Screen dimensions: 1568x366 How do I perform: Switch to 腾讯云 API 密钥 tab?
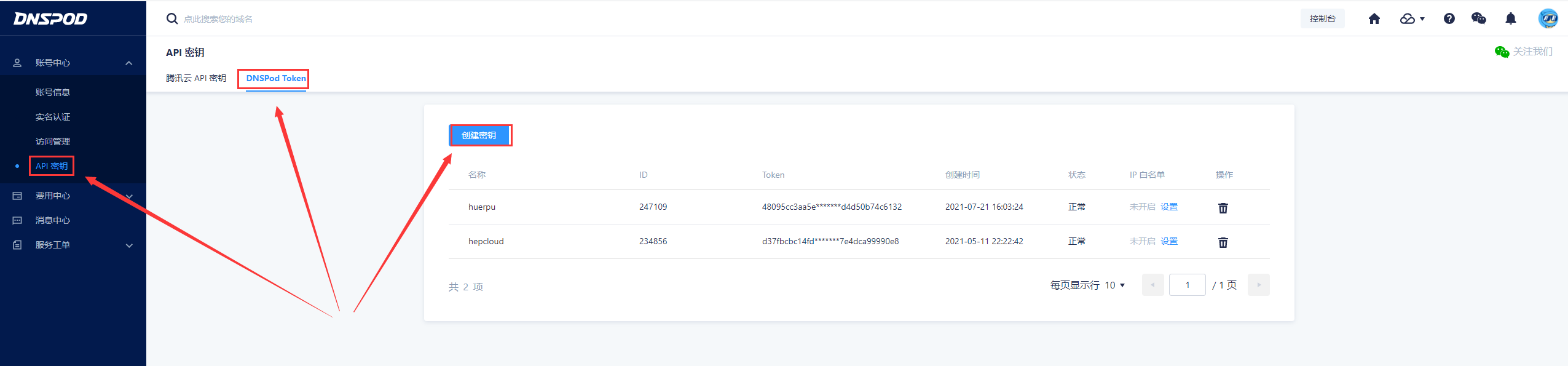pos(196,78)
